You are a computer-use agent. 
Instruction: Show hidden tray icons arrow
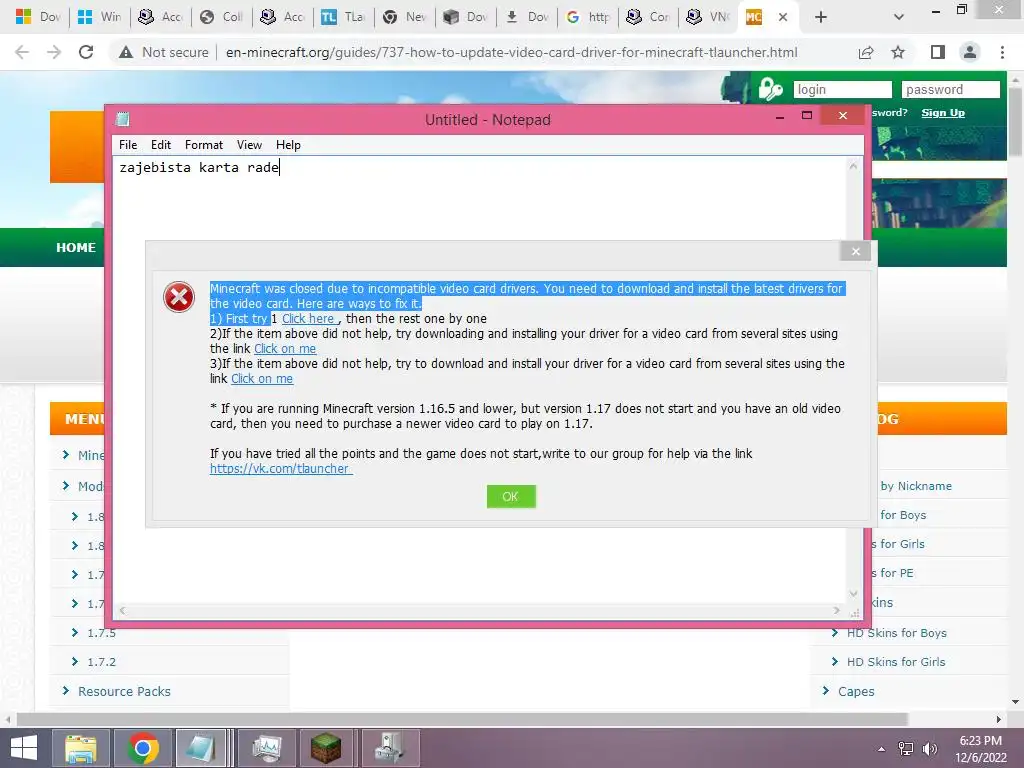882,748
